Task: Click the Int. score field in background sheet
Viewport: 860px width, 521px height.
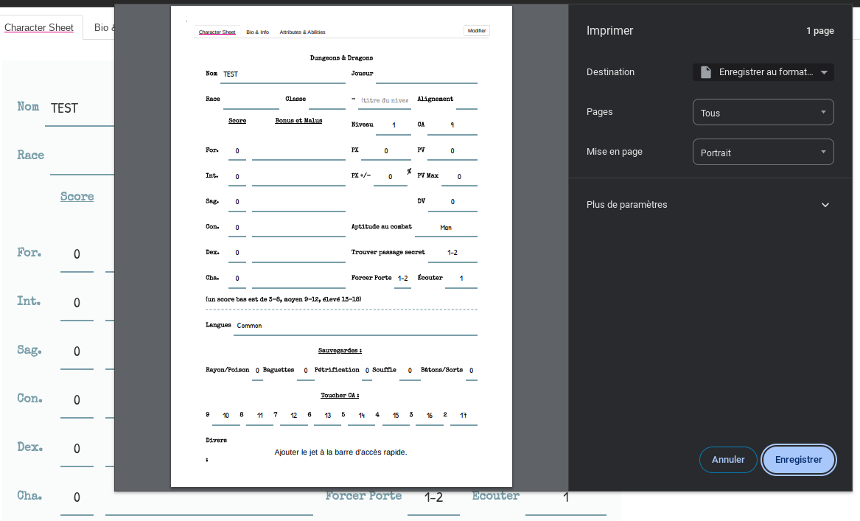Action: 77,303
